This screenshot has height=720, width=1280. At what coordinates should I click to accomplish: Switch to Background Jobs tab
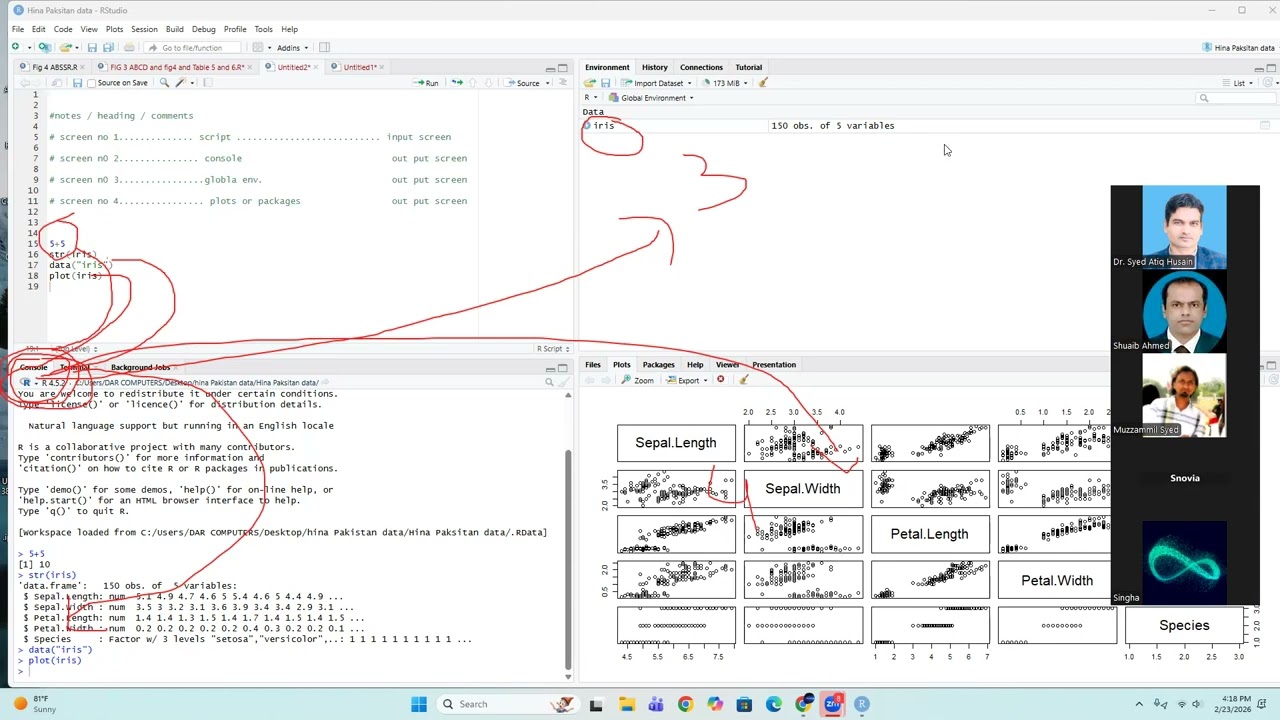[x=140, y=367]
